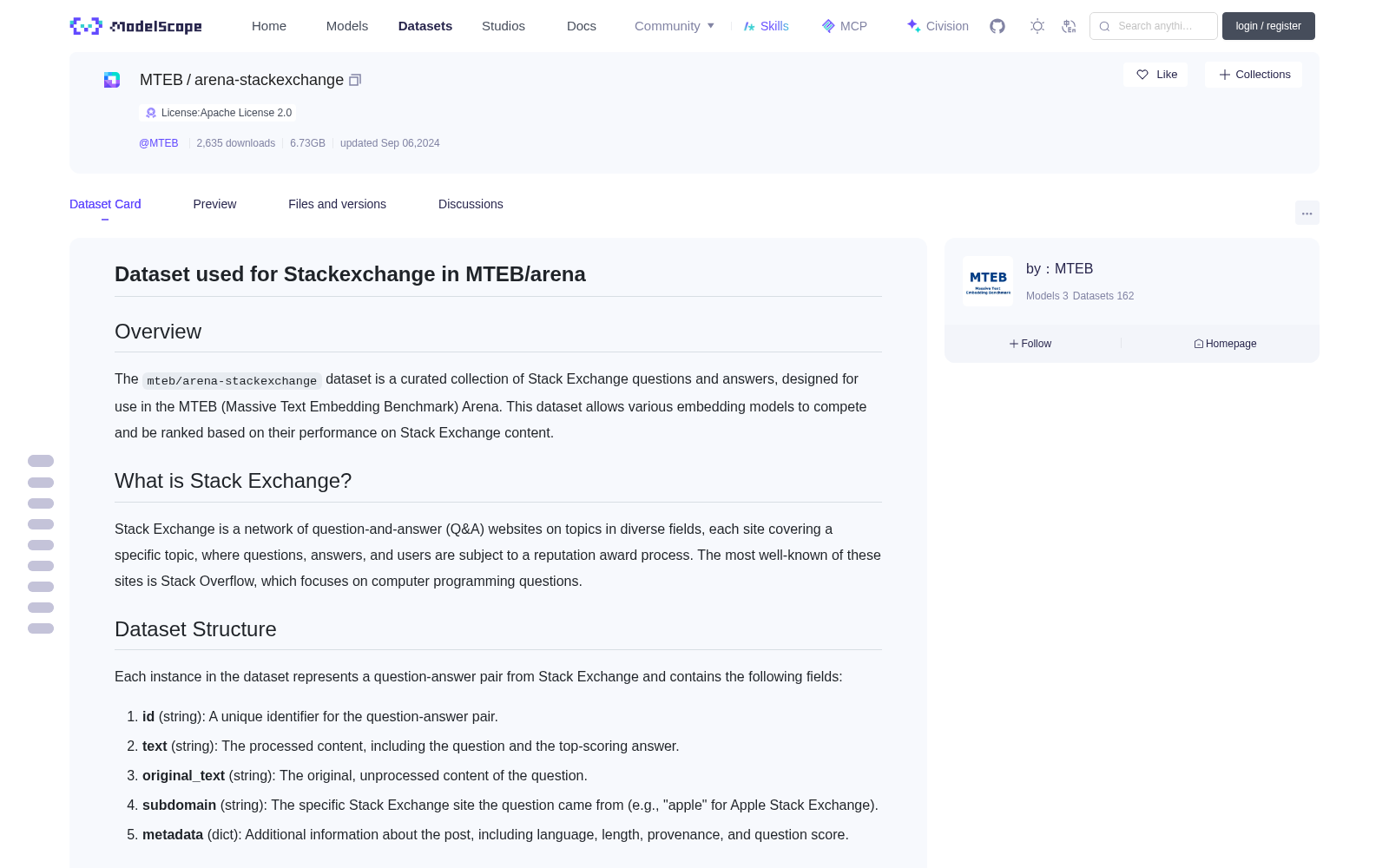Open the GitHub icon link

pyautogui.click(x=997, y=26)
